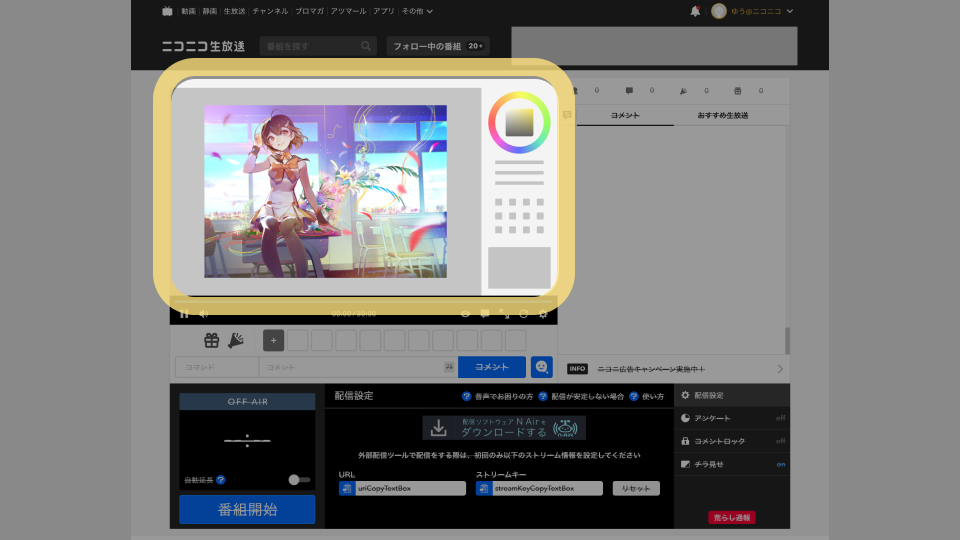
Task: Pause the player
Action: point(184,313)
